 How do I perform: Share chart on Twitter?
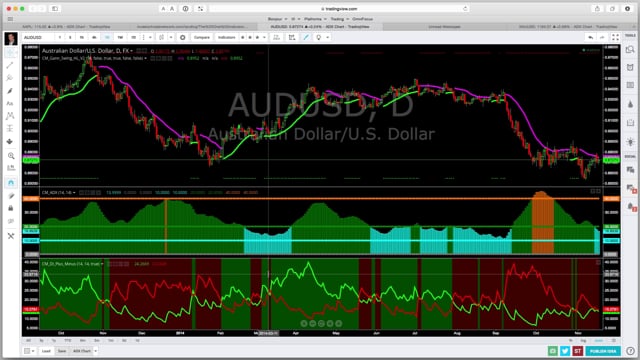(x=565, y=351)
